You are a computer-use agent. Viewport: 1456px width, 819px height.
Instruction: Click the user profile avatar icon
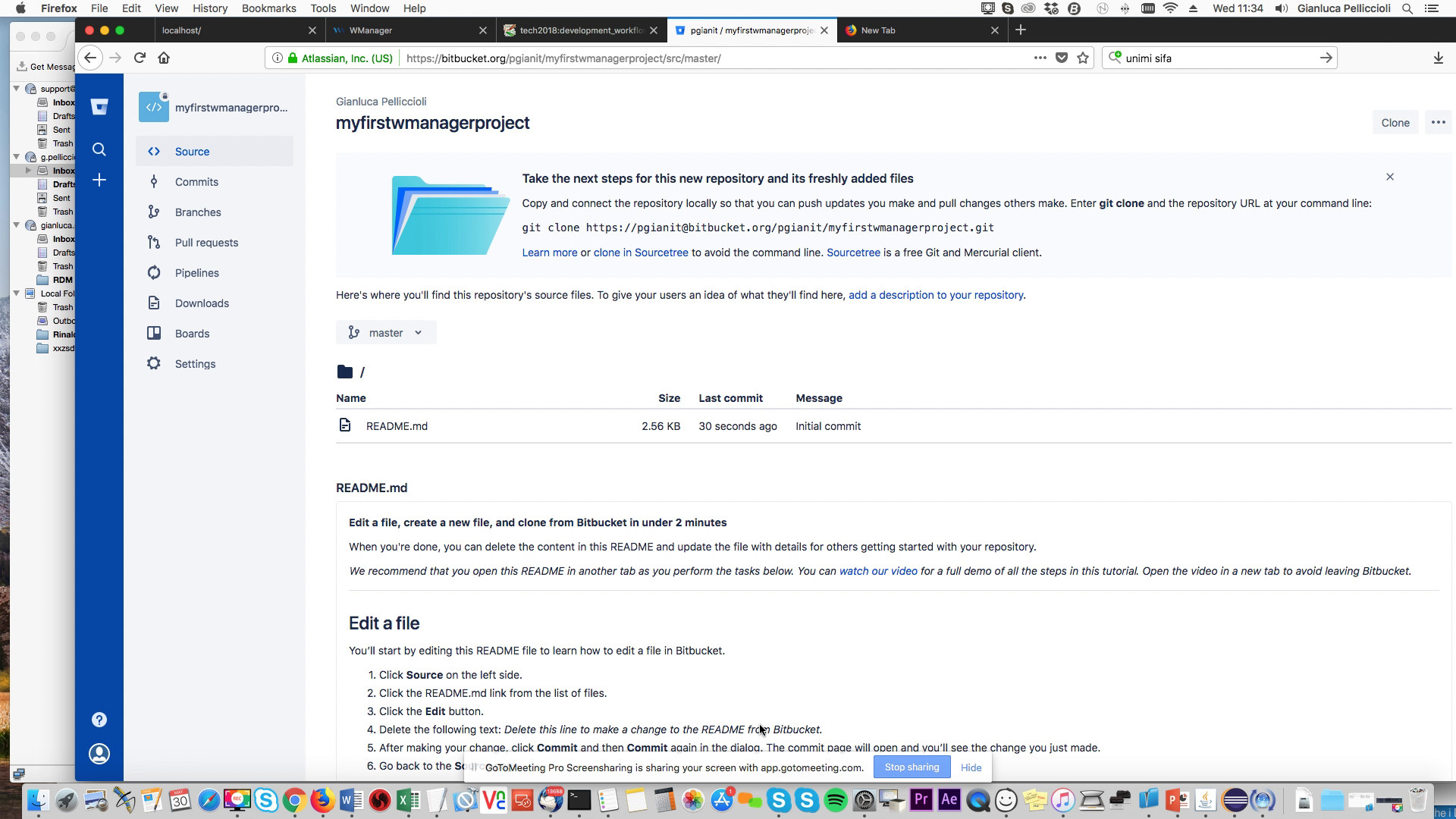tap(99, 754)
